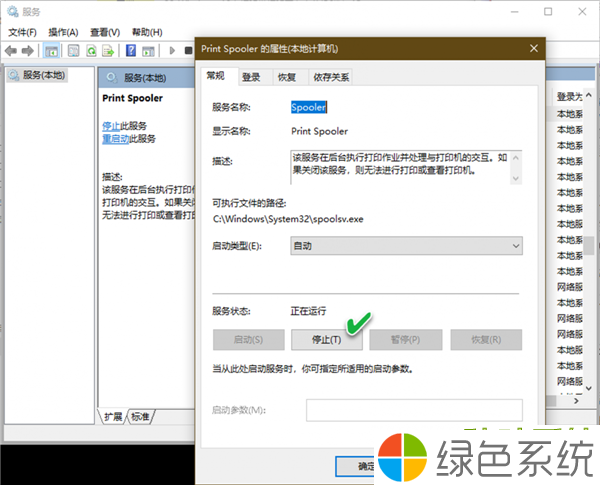Click the 停止 link to stop this service
This screenshot has width=600, height=485.
111,126
